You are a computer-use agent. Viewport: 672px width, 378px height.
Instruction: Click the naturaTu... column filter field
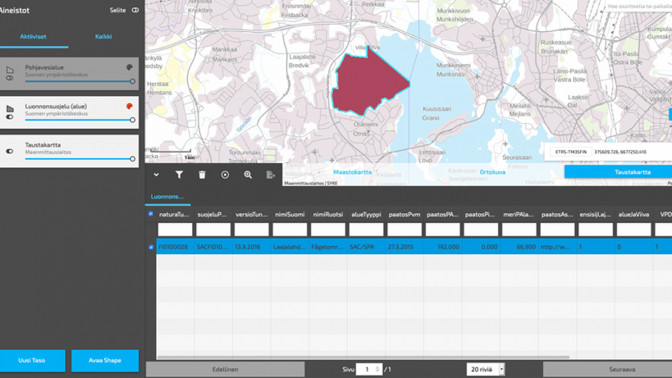pyautogui.click(x=175, y=230)
